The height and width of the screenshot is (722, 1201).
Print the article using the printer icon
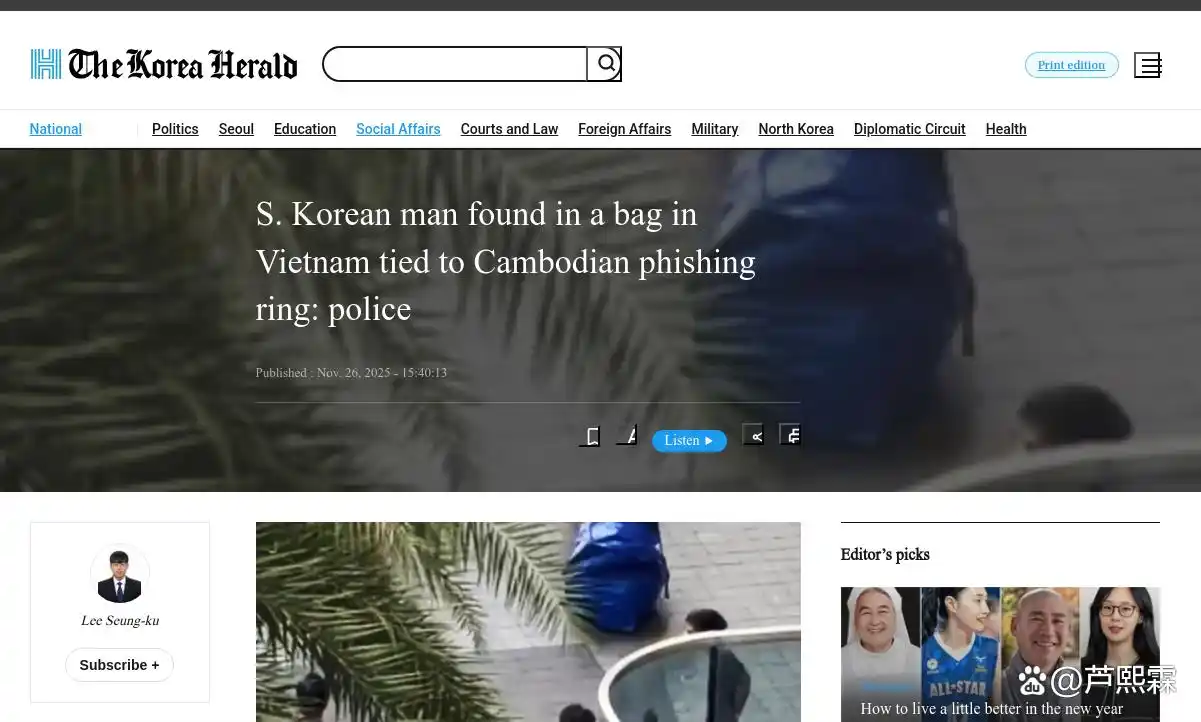click(x=790, y=434)
